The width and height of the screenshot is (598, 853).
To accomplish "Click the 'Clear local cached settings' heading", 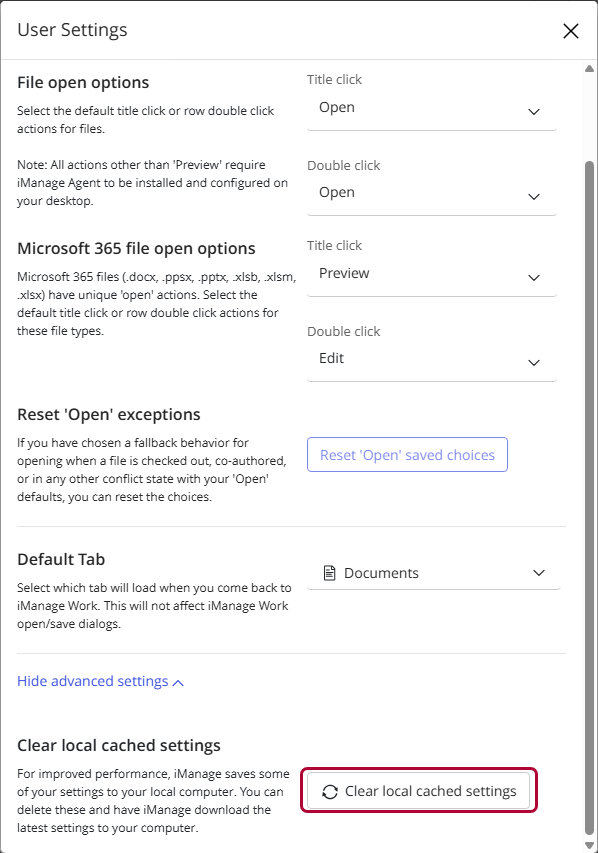I will (119, 745).
